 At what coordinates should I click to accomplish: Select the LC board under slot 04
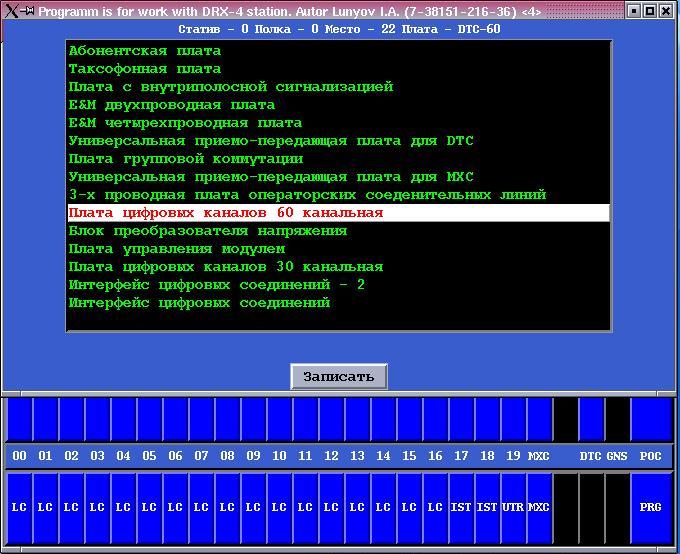123,508
